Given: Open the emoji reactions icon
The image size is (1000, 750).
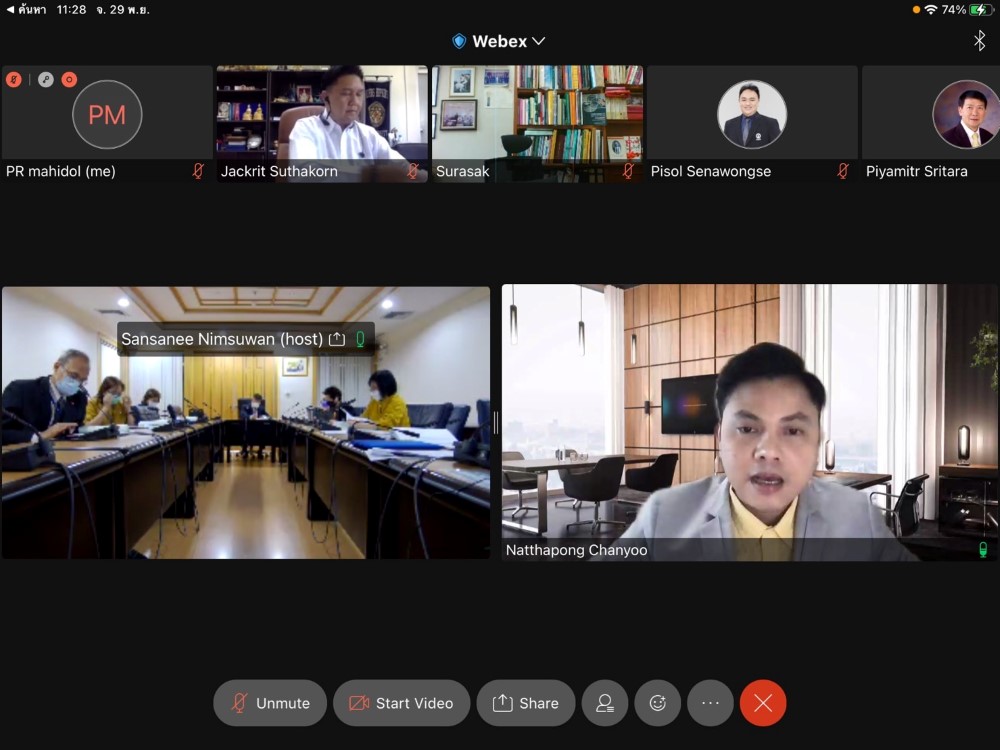Looking at the screenshot, I should pos(657,703).
